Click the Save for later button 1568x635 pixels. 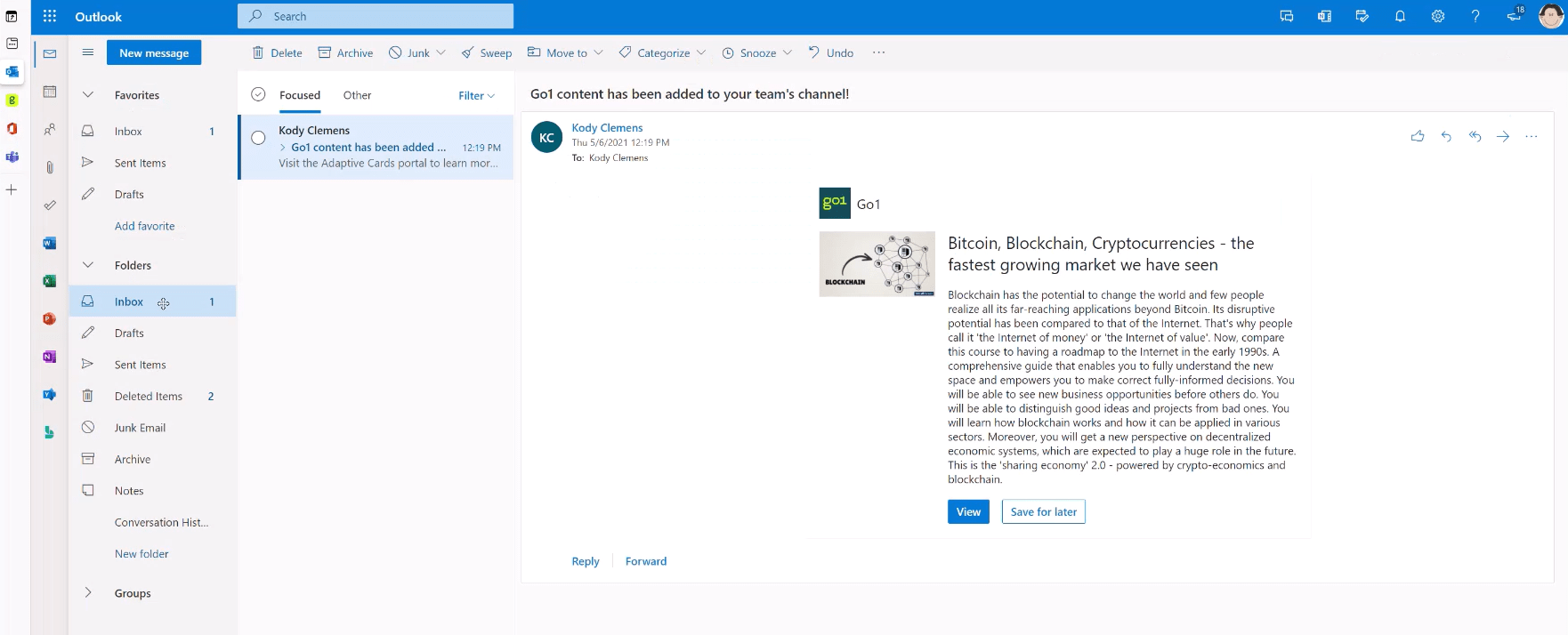(x=1044, y=511)
